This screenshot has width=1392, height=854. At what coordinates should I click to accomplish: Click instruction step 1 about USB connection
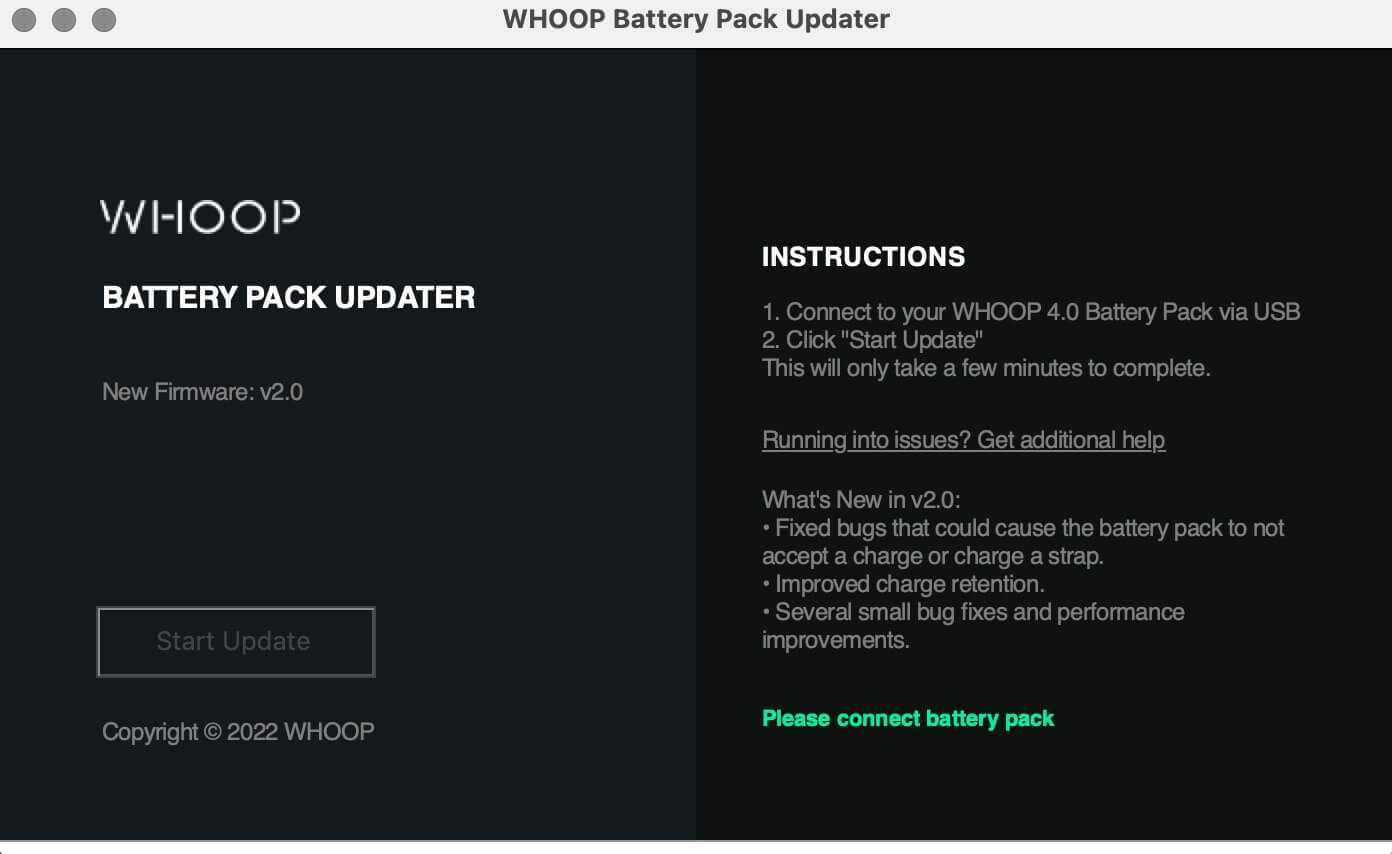point(1031,312)
